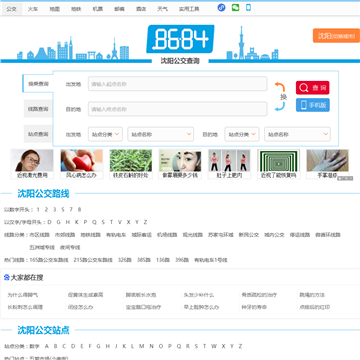This screenshot has height=360, width=360.
Task: Swap departure and destination with 换 arrows
Action: 281,97
